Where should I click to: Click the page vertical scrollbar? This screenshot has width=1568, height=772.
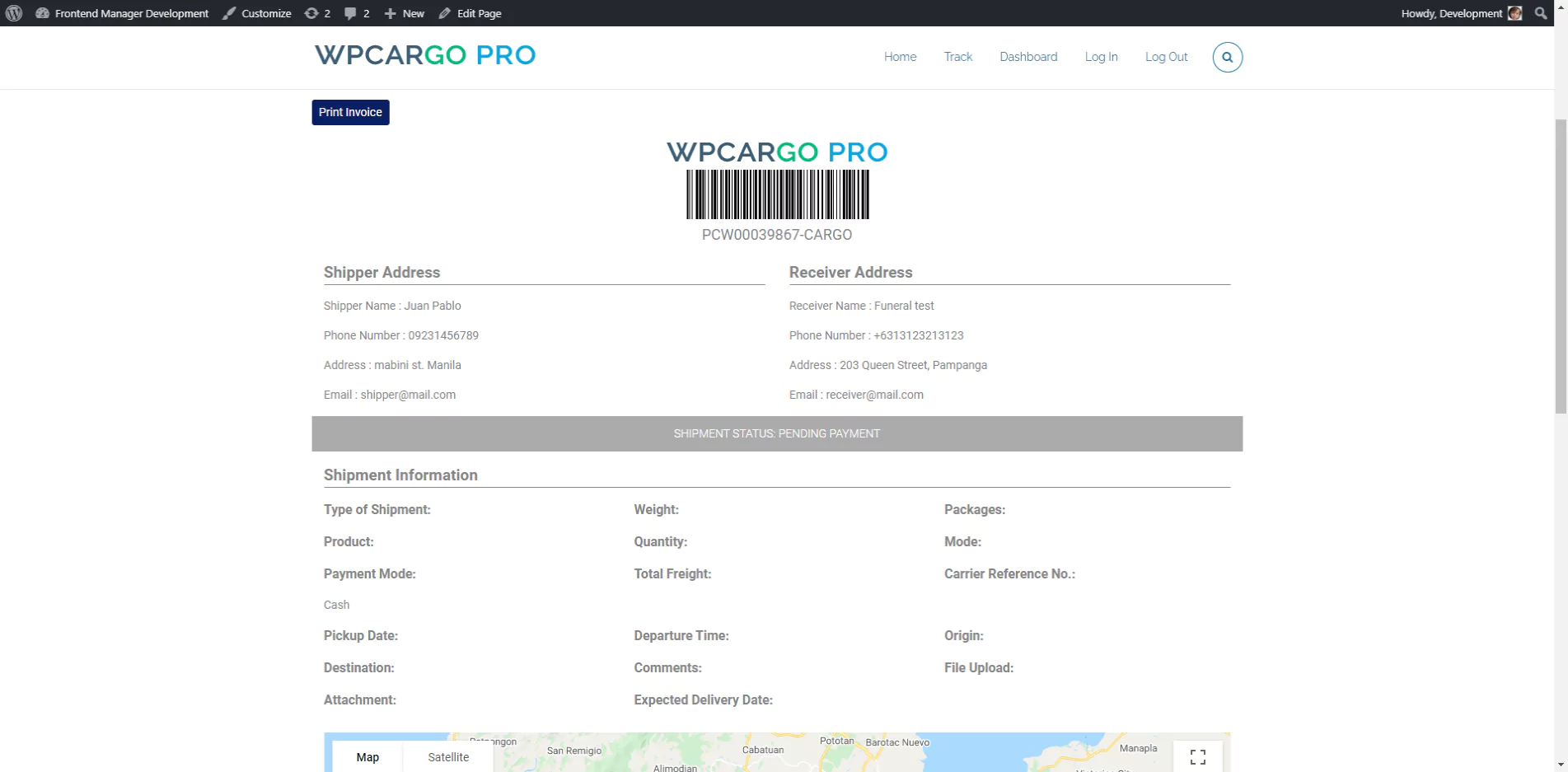tap(1561, 266)
